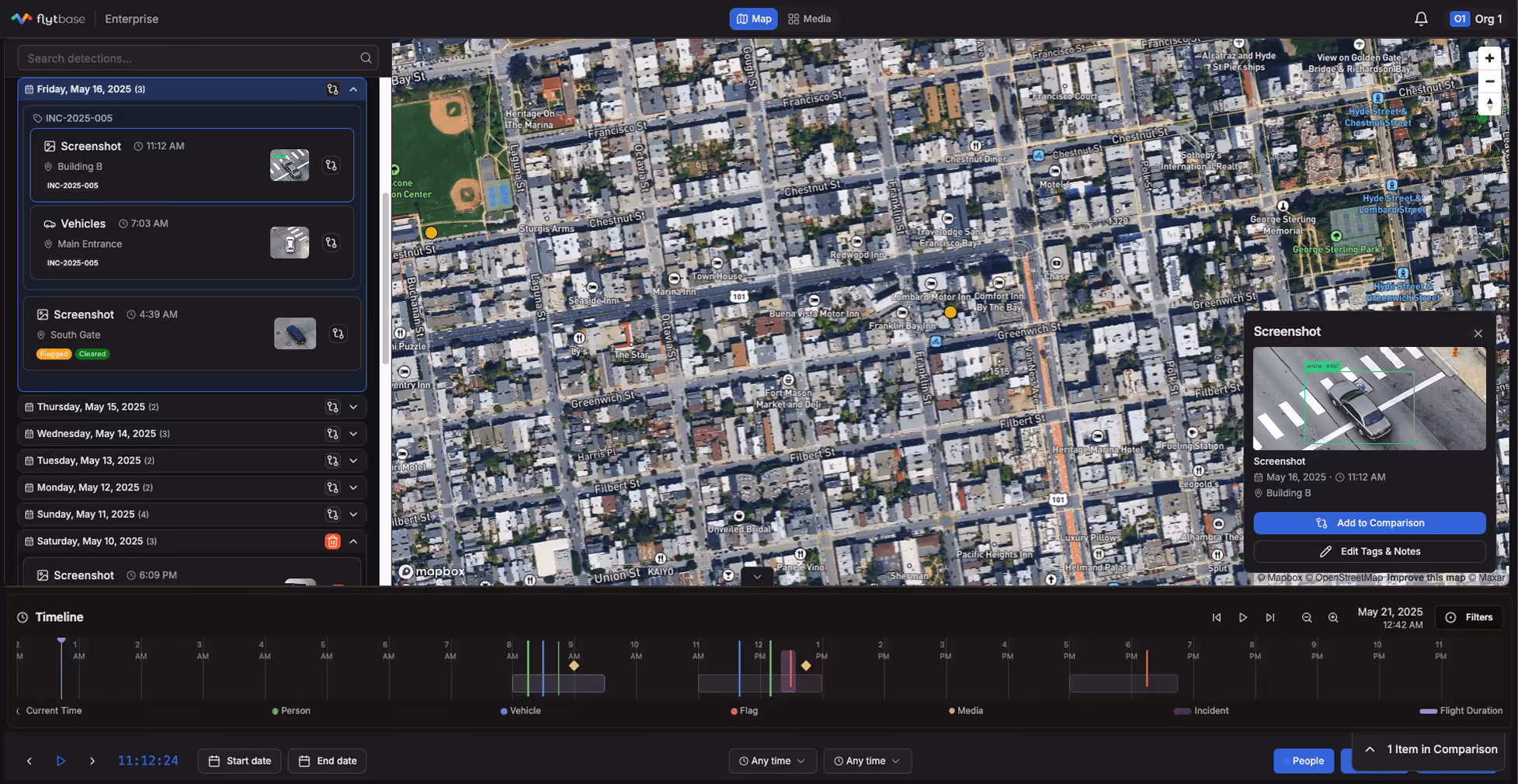Click the current time playhead on the timeline
Screen dimensions: 1518x784
click(x=61, y=668)
